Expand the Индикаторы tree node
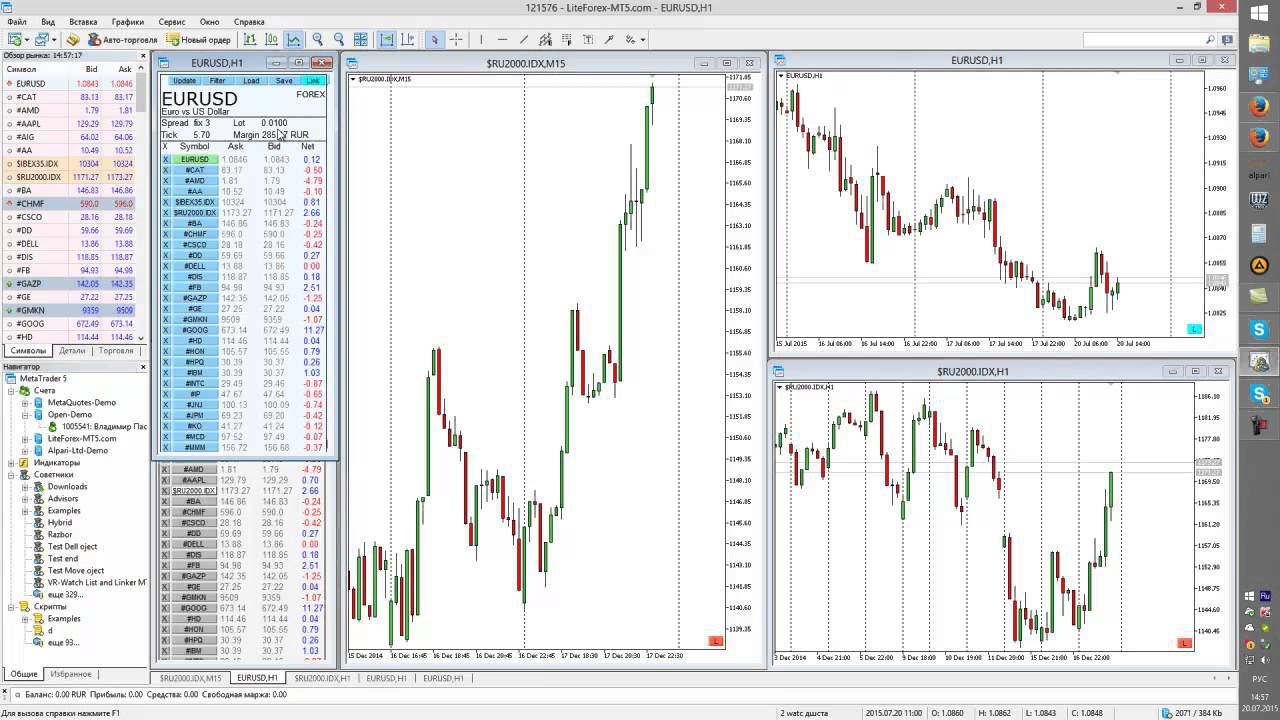The width and height of the screenshot is (1280, 720). (x=12, y=463)
